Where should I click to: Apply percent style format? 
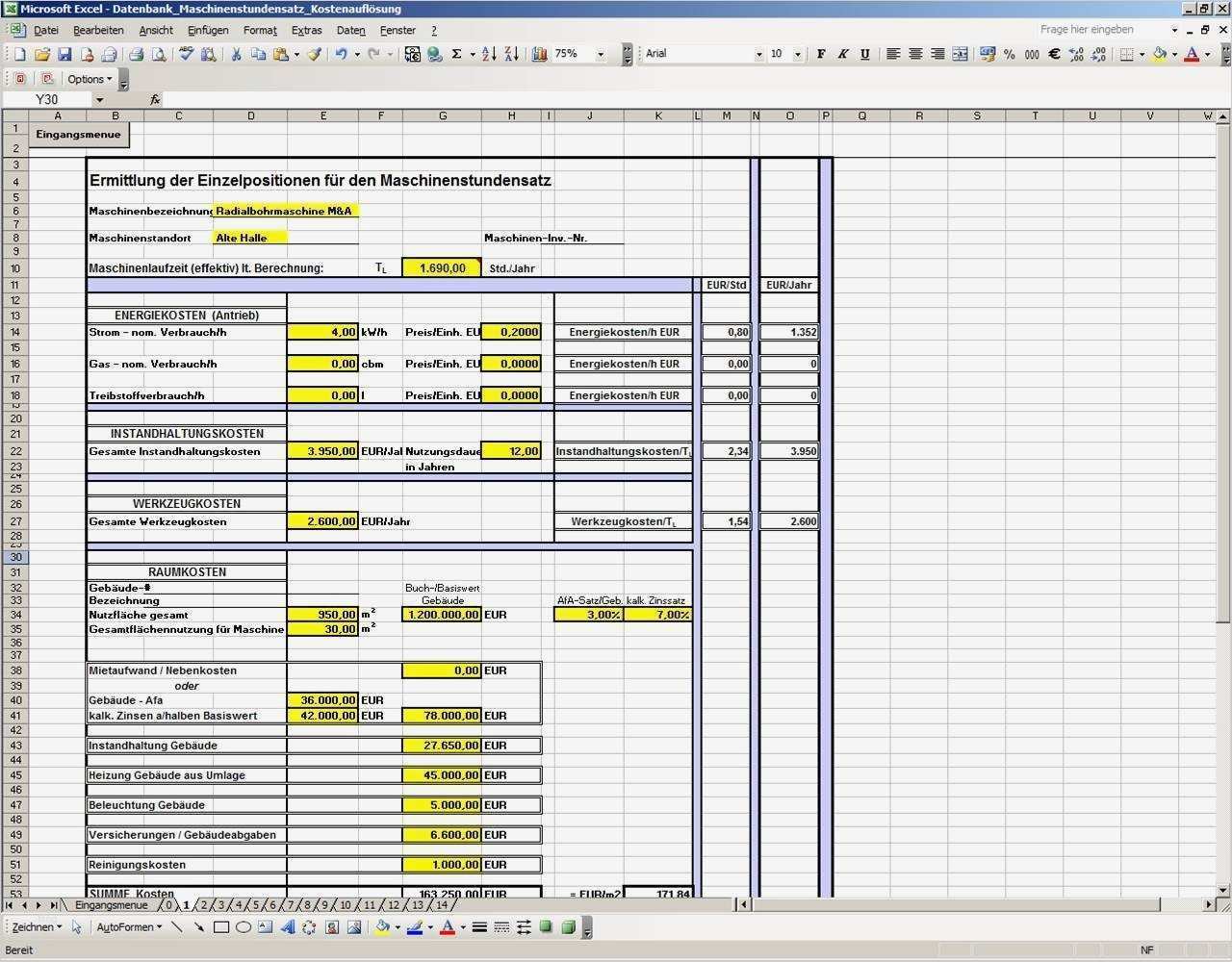1009,55
